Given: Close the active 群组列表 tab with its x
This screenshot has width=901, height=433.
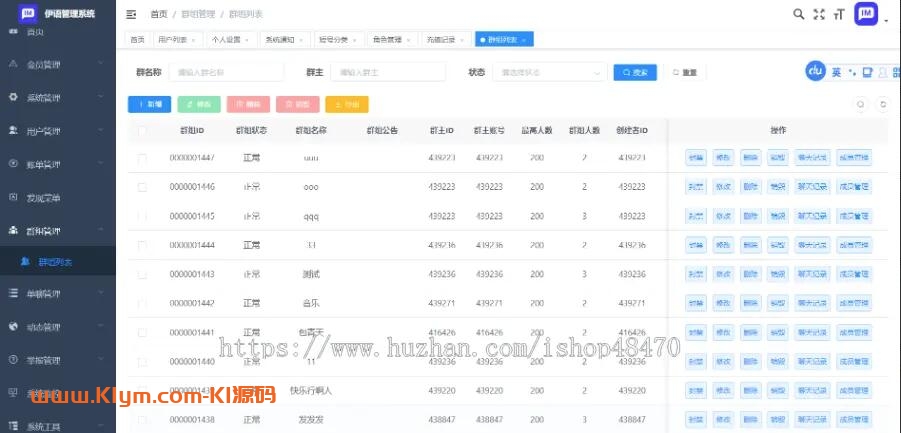Looking at the screenshot, I should (524, 40).
